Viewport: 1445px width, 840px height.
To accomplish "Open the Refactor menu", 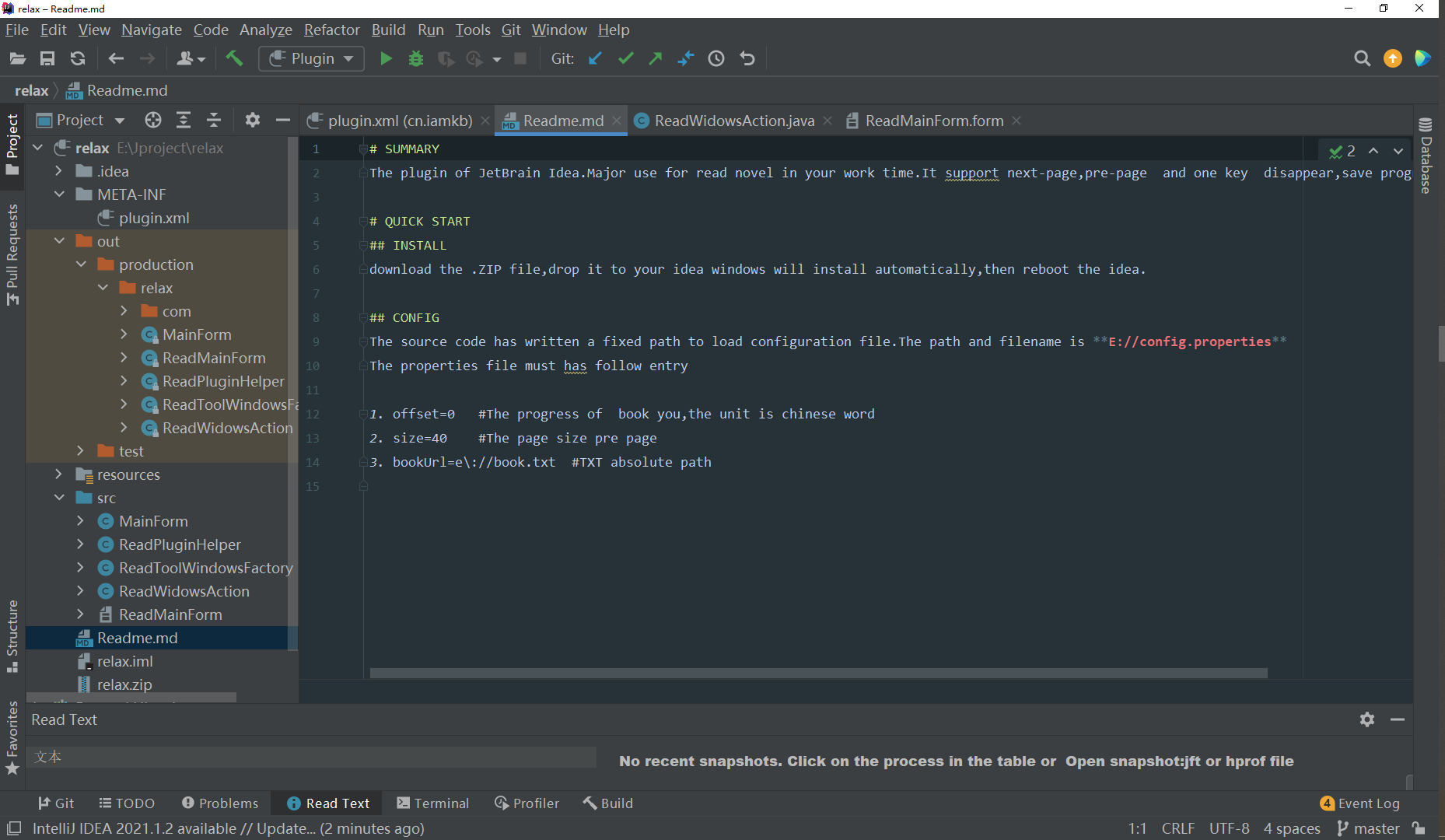I will click(x=331, y=30).
